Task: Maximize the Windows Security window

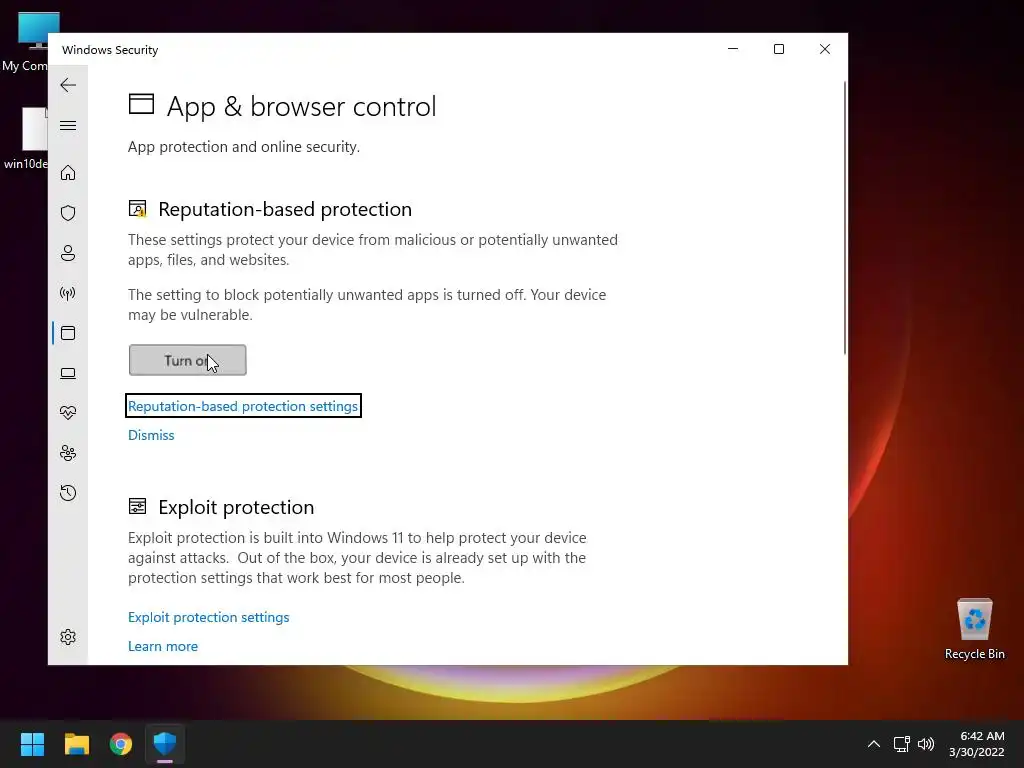Action: point(778,49)
